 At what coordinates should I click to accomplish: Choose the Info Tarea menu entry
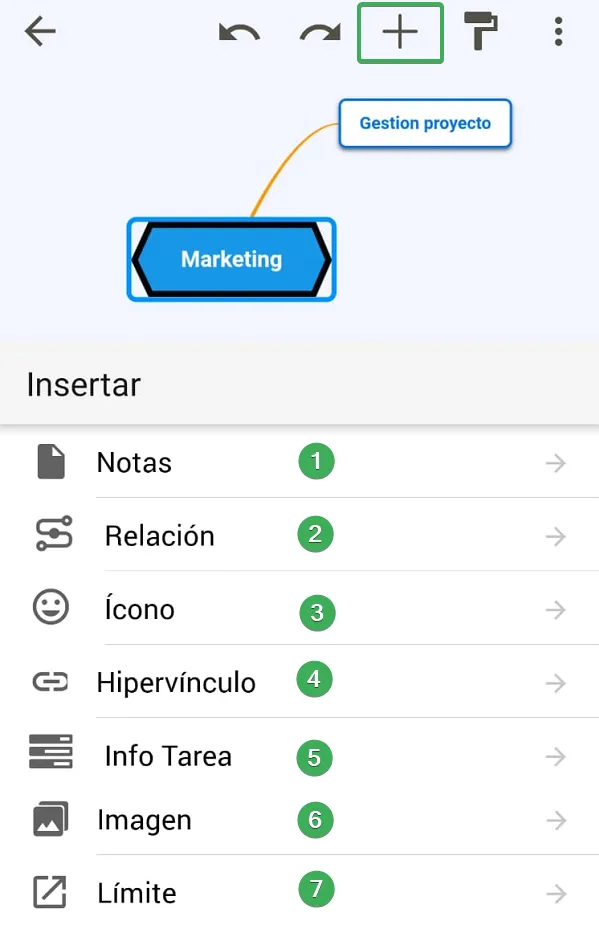[x=299, y=756]
